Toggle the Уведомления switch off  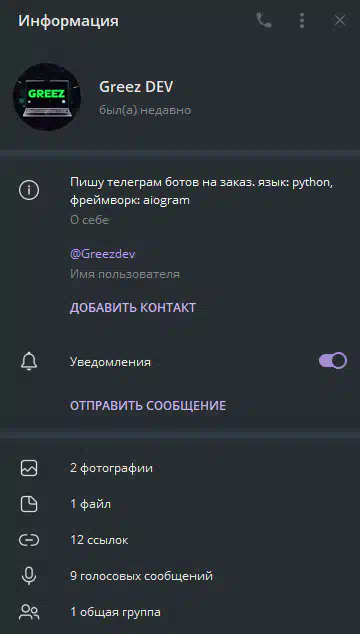pyautogui.click(x=332, y=361)
